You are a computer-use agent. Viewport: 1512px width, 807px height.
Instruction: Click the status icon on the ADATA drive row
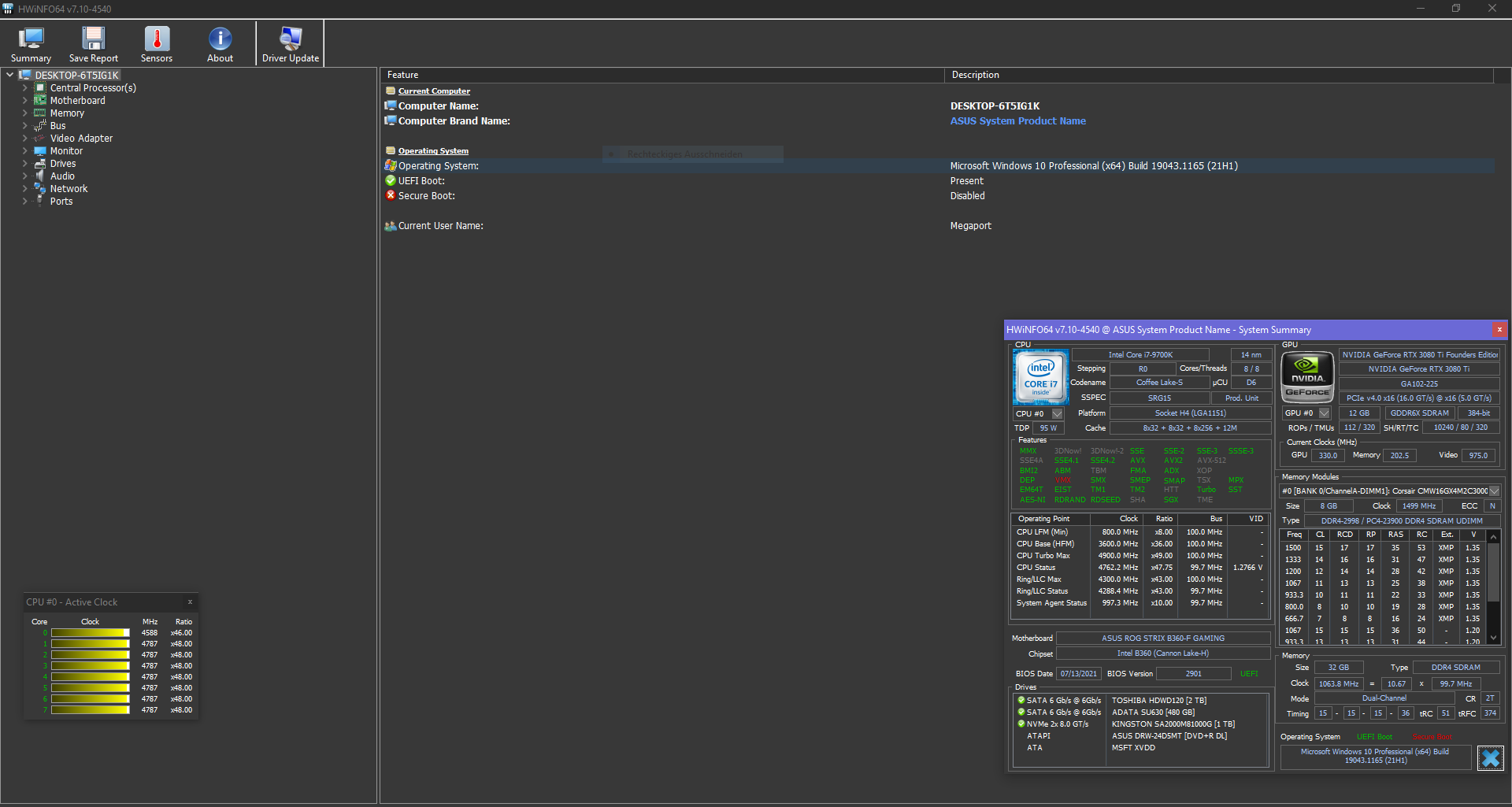[x=1021, y=712]
